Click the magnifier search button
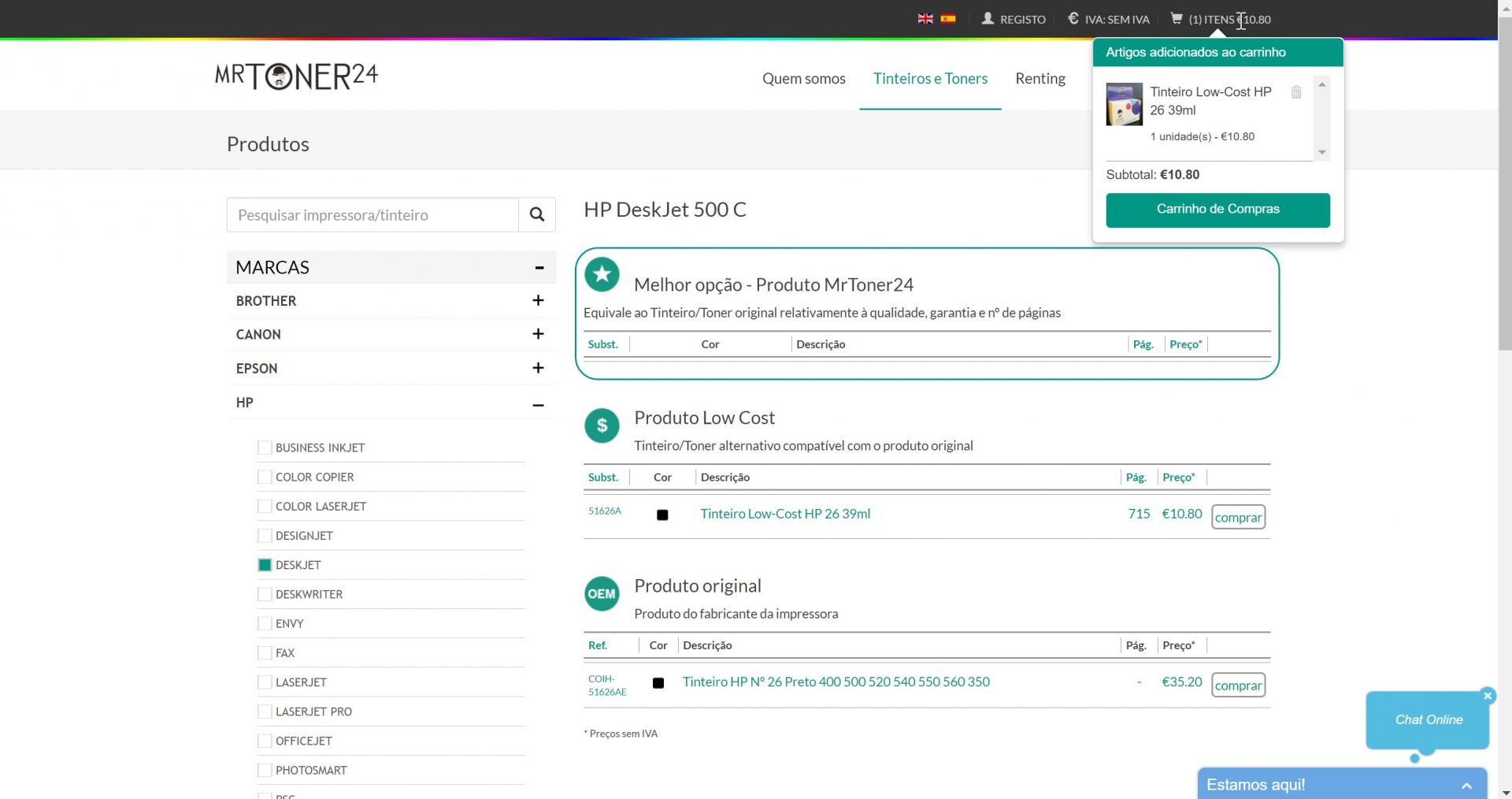 (537, 214)
